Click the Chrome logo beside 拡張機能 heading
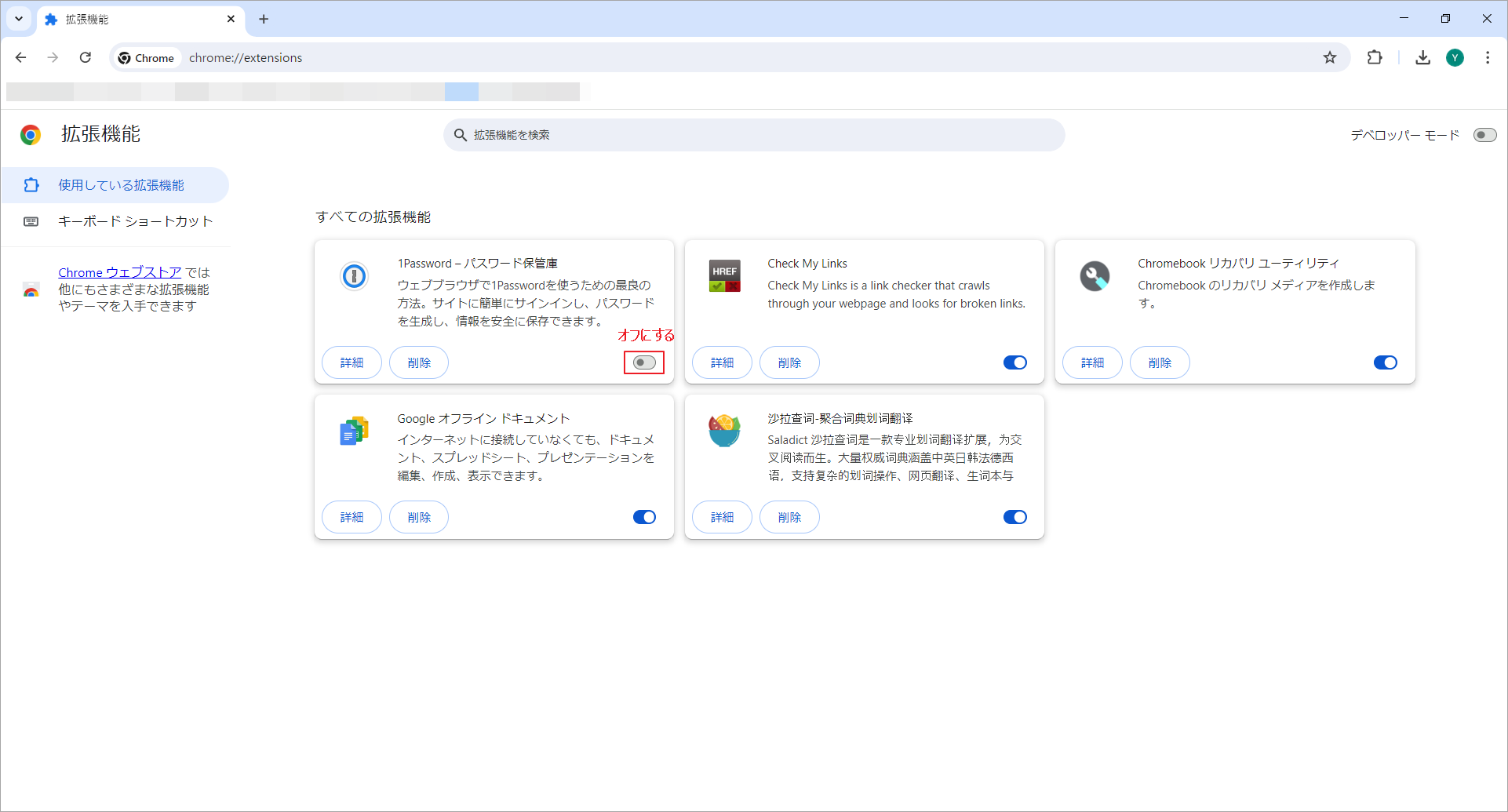The width and height of the screenshot is (1508, 812). pos(31,135)
